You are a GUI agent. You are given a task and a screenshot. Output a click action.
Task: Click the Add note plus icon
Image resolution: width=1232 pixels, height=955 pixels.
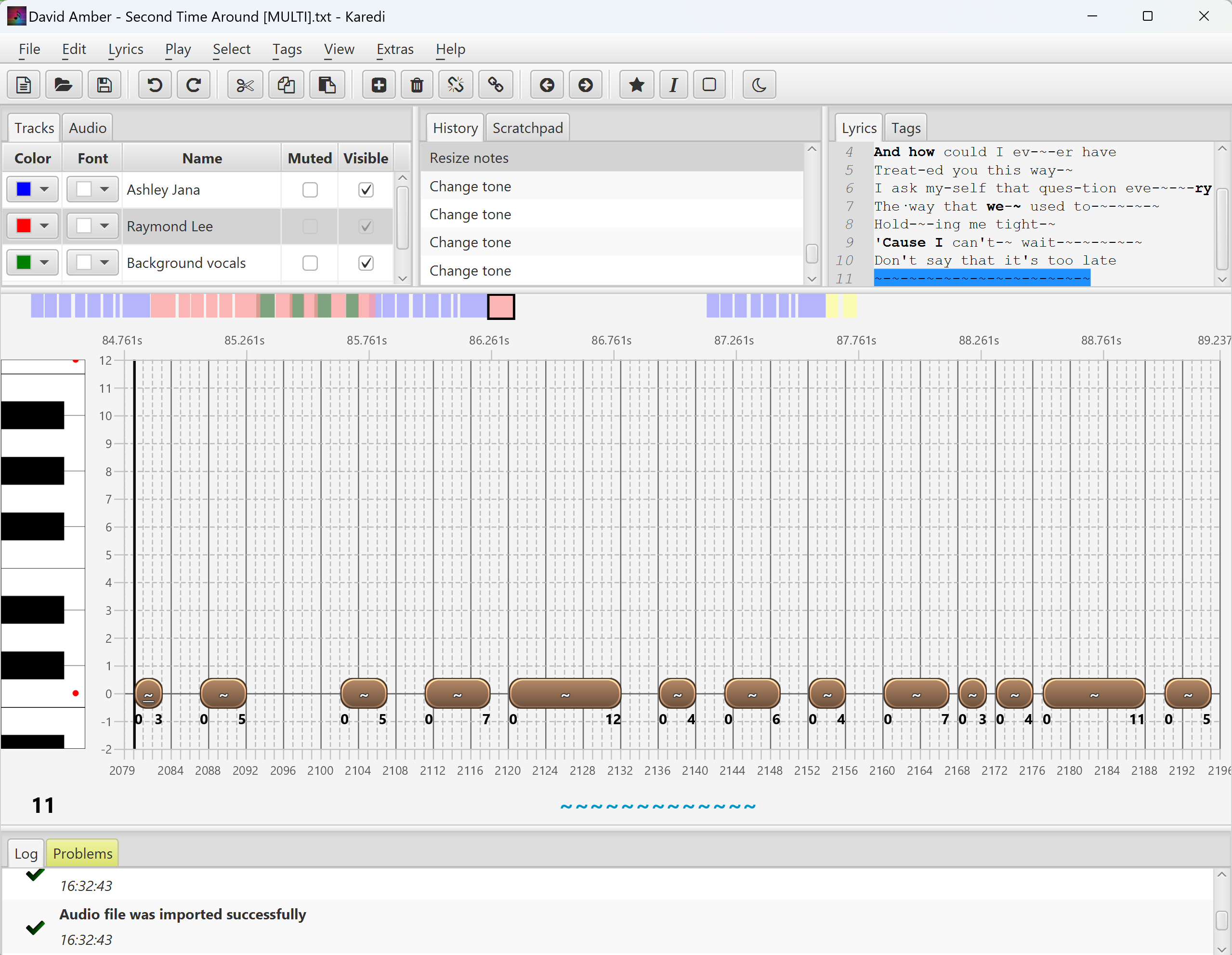tap(379, 85)
